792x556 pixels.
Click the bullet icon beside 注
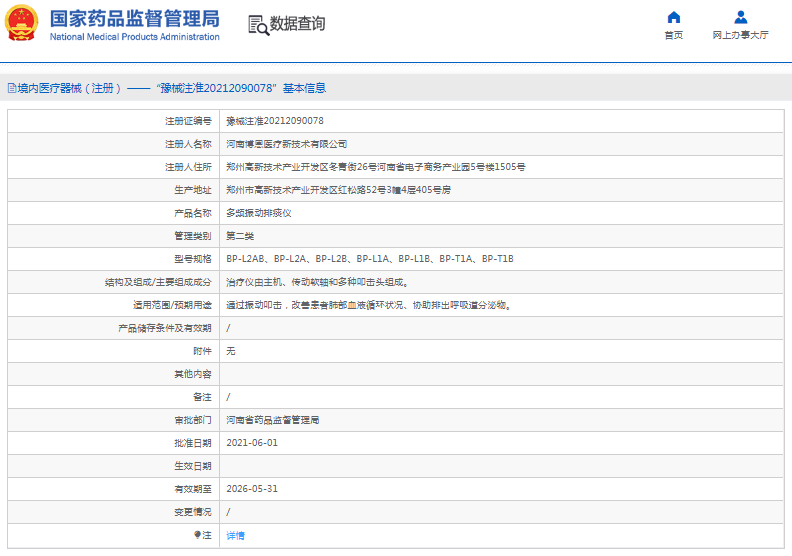coord(198,535)
